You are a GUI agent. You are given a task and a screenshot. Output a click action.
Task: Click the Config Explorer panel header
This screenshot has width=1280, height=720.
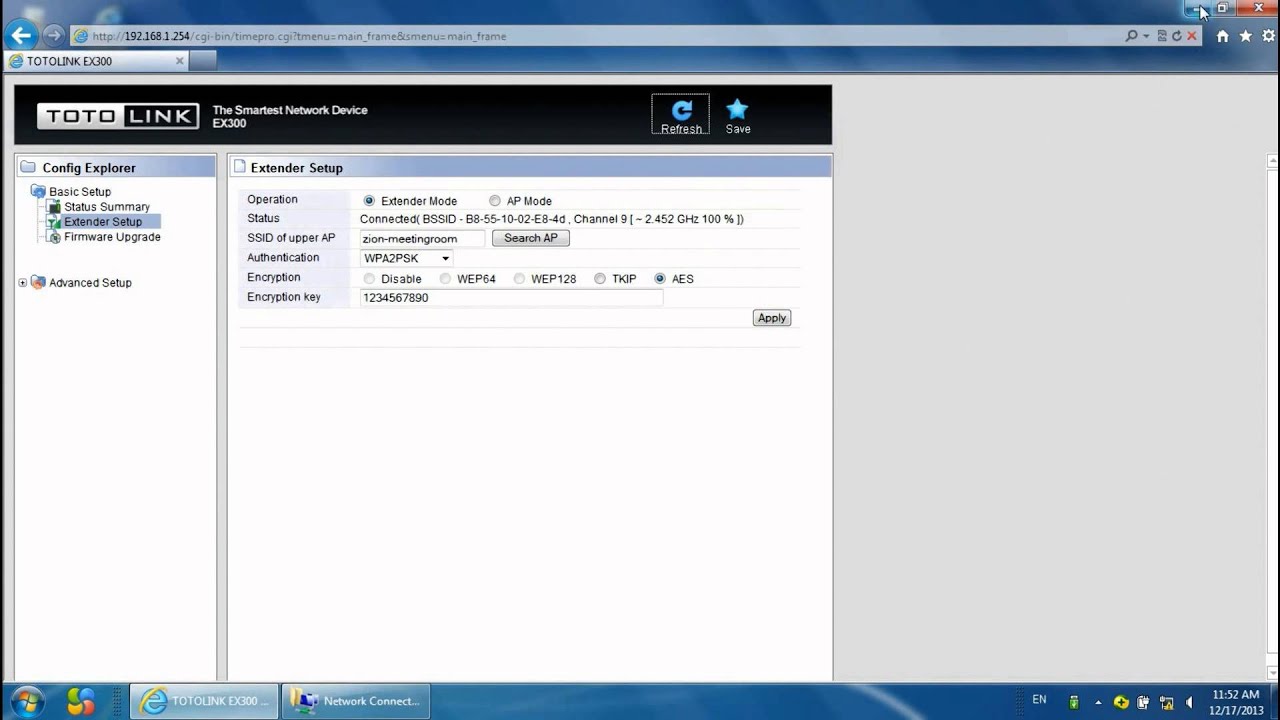[x=116, y=168]
